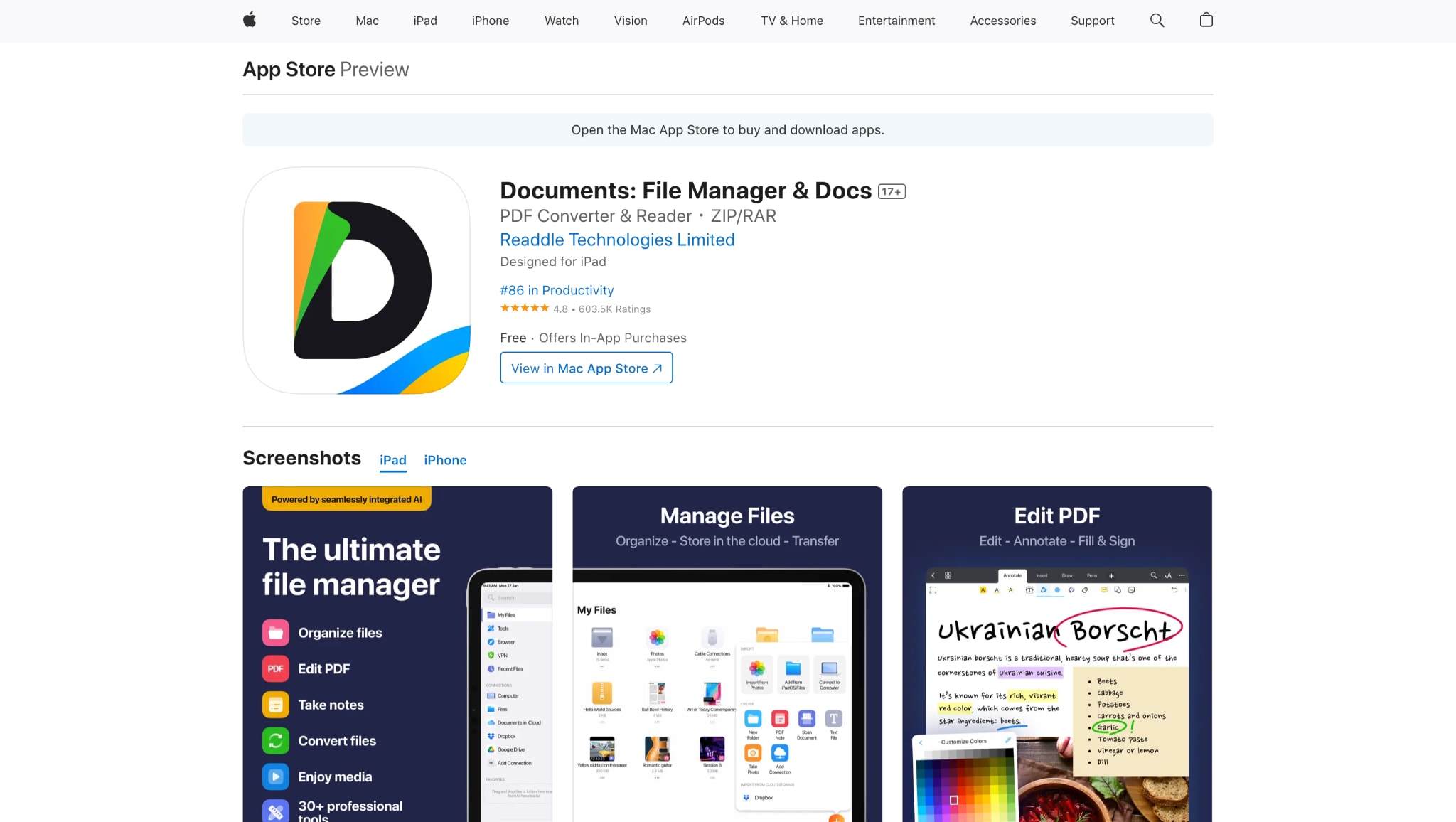The image size is (1456, 822).
Task: Open the Support menu item
Action: click(1093, 21)
